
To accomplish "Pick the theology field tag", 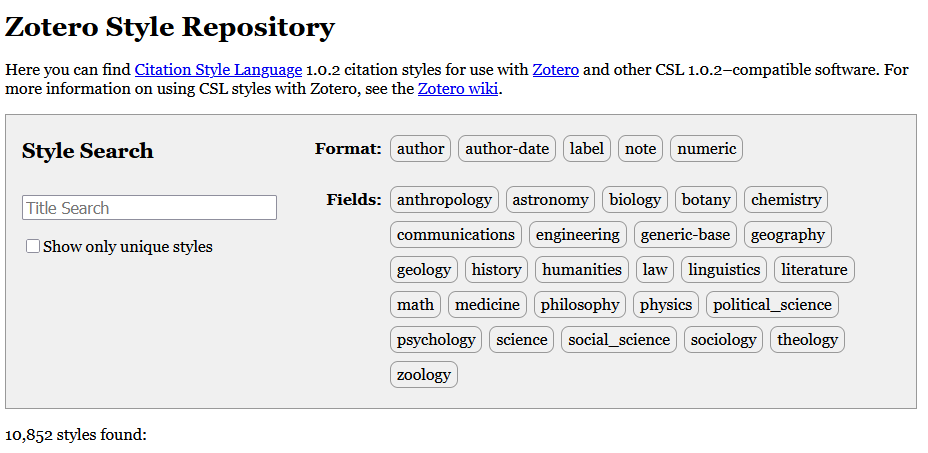I will tap(807, 339).
